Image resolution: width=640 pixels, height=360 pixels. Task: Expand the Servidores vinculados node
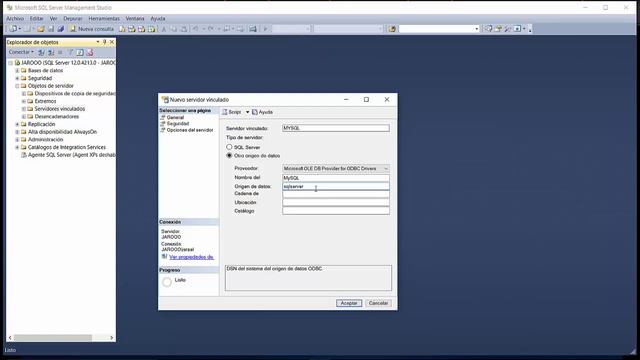pyautogui.click(x=24, y=109)
